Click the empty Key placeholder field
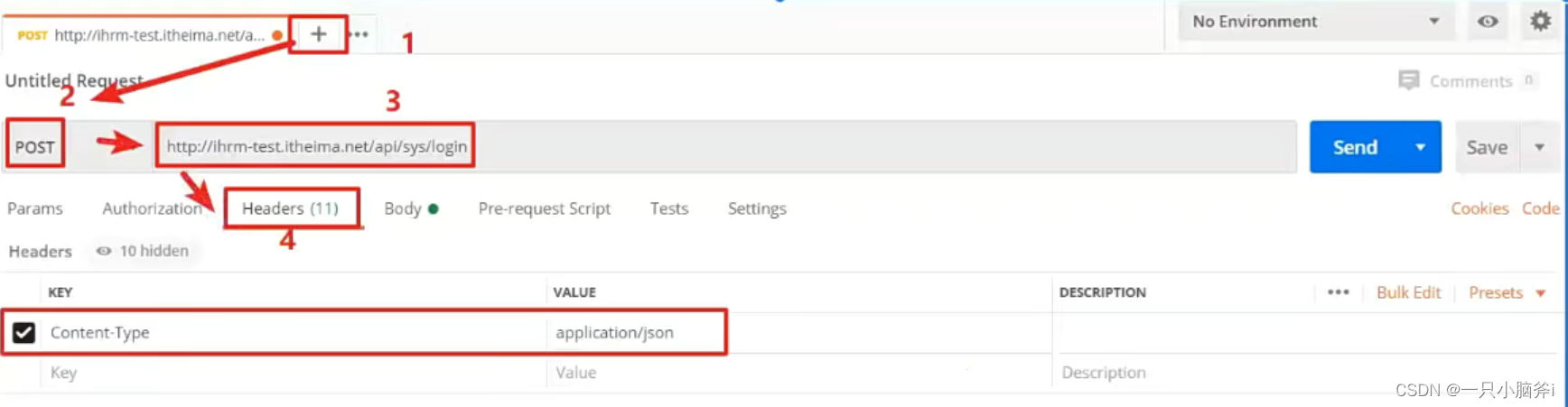This screenshot has width=1568, height=407. click(x=294, y=373)
